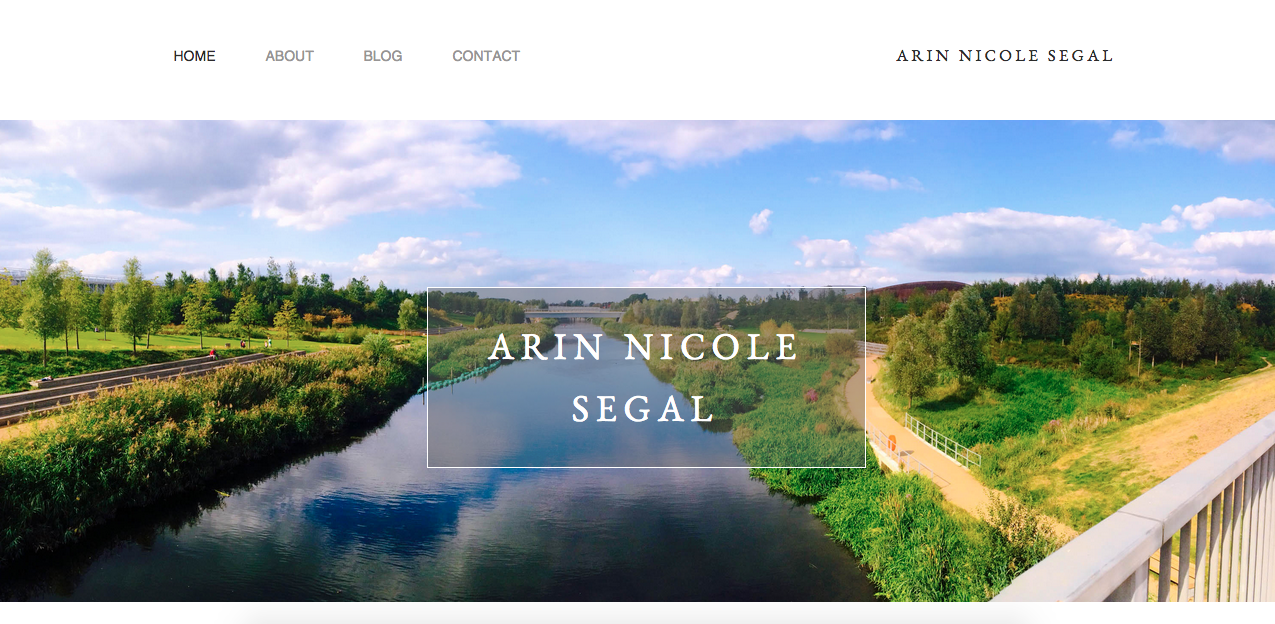This screenshot has height=624, width=1275.
Task: Click the metal fence beside the footpath
Action: 942,442
